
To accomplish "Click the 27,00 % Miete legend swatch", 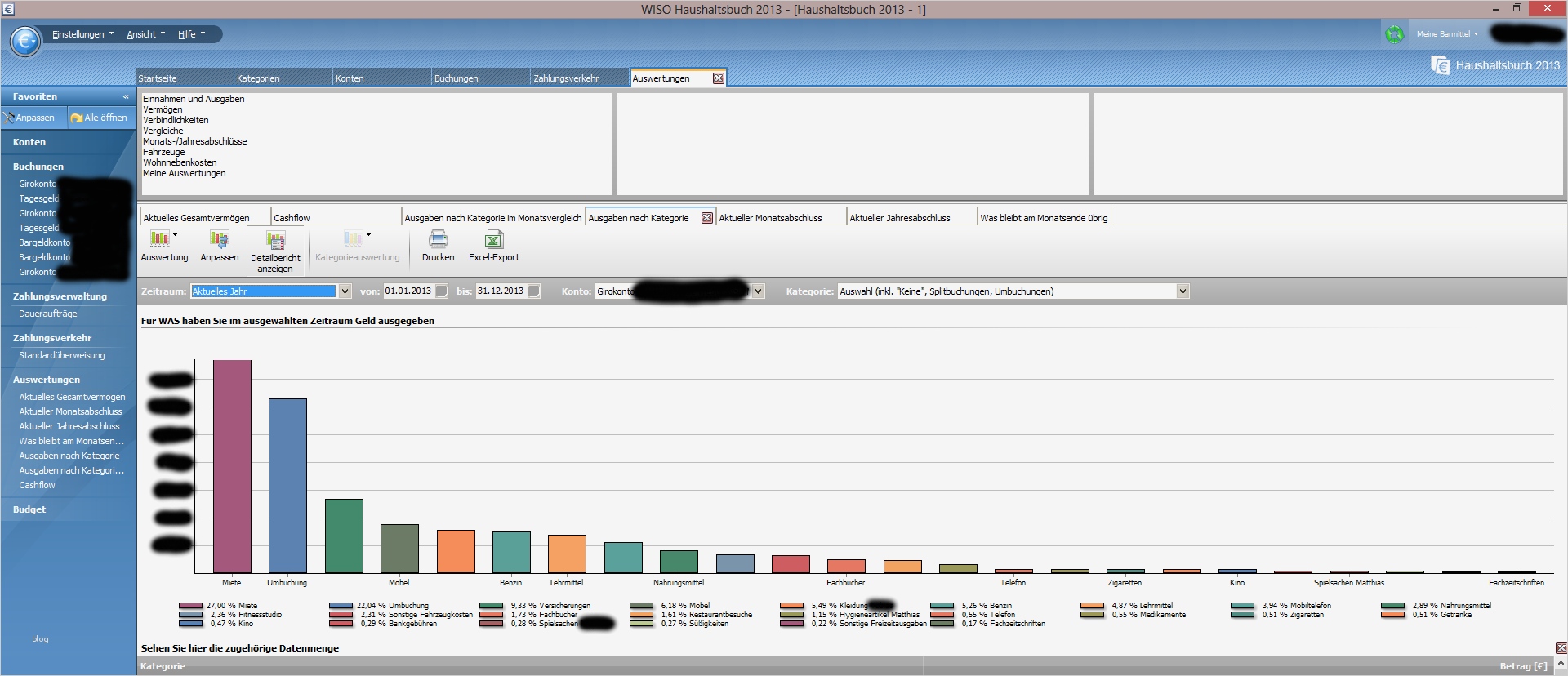I will 190,606.
